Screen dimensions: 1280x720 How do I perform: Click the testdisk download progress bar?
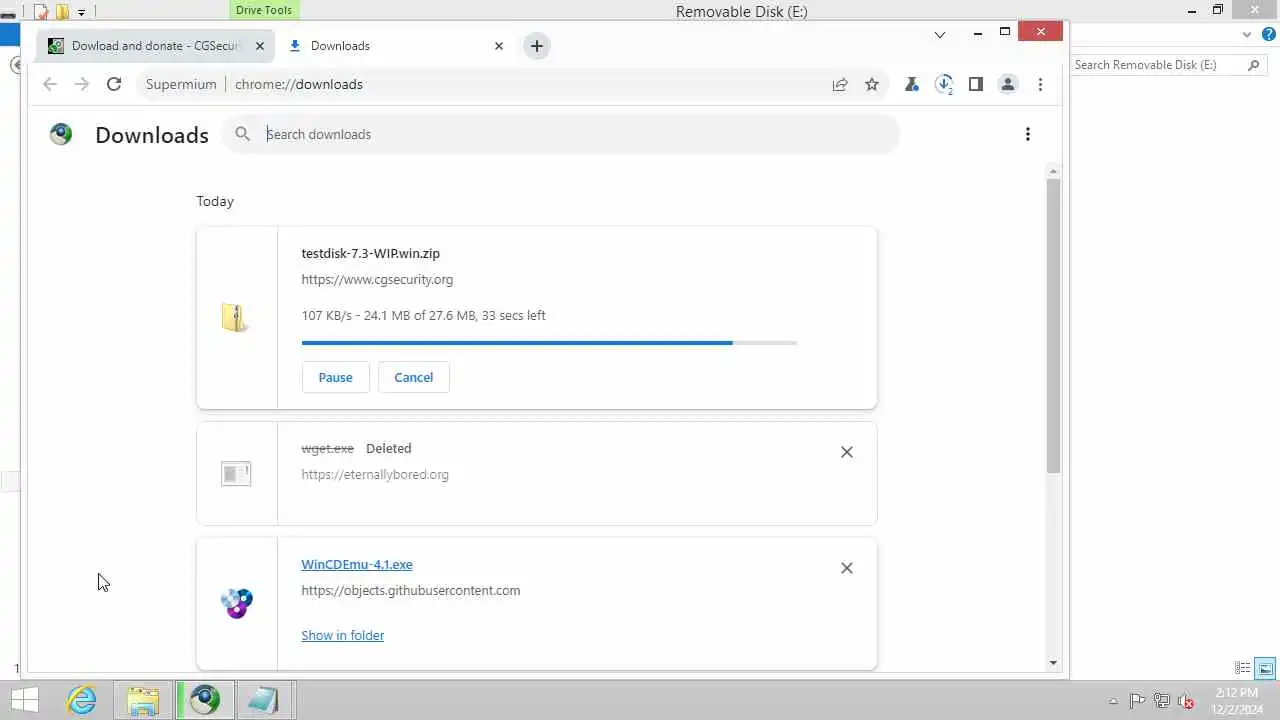click(x=549, y=343)
